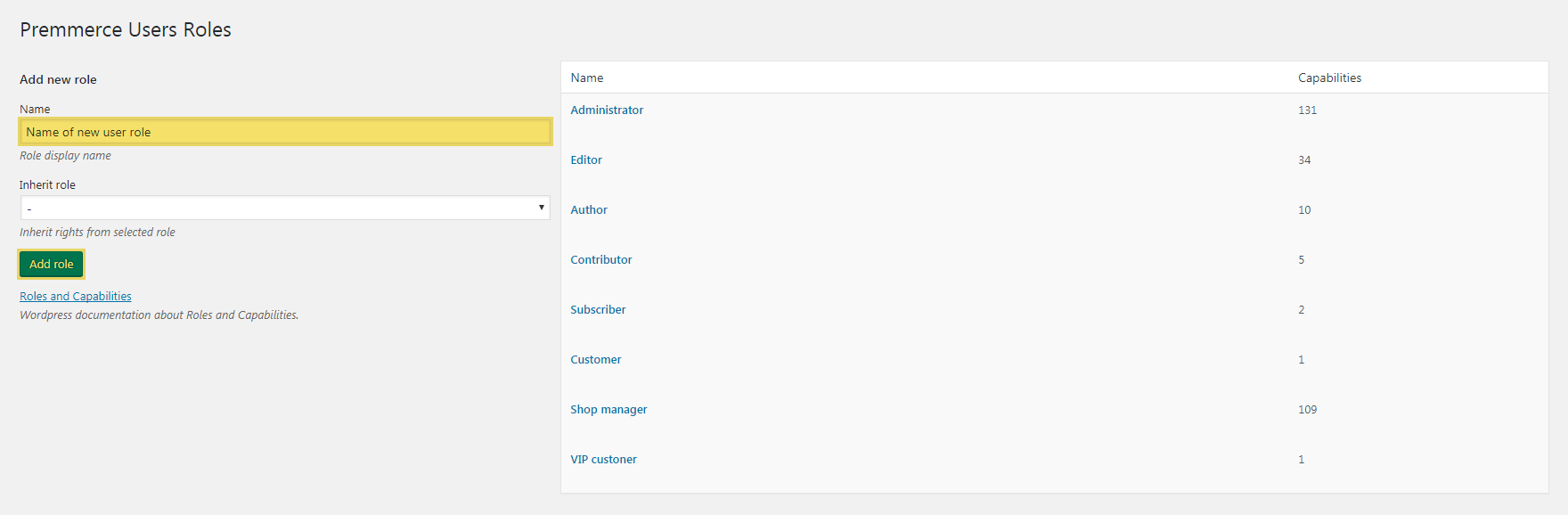Click the Add role button
This screenshot has height=515, width=1568.
[52, 265]
